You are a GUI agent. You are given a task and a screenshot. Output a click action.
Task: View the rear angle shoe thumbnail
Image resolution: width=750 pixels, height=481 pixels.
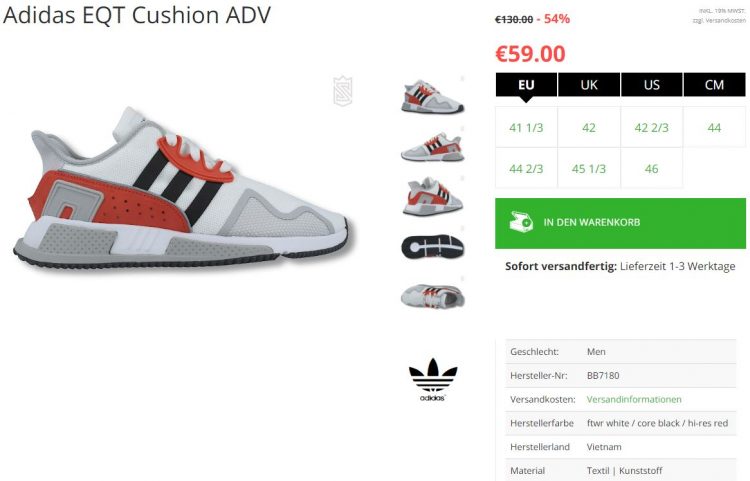click(432, 197)
